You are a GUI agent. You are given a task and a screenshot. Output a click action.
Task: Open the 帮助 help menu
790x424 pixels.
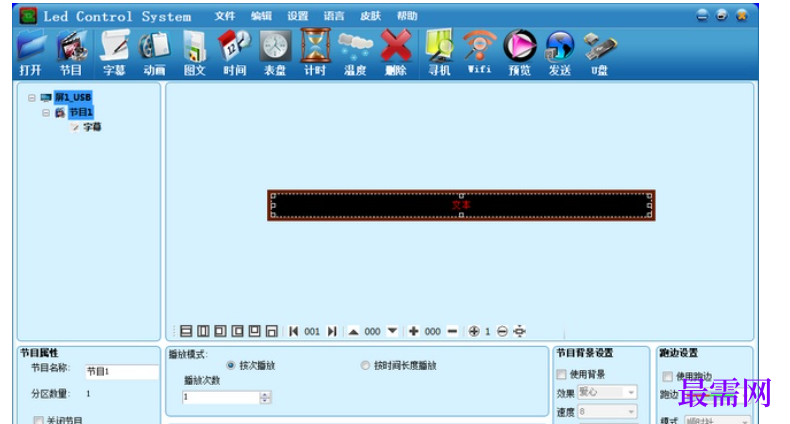407,16
